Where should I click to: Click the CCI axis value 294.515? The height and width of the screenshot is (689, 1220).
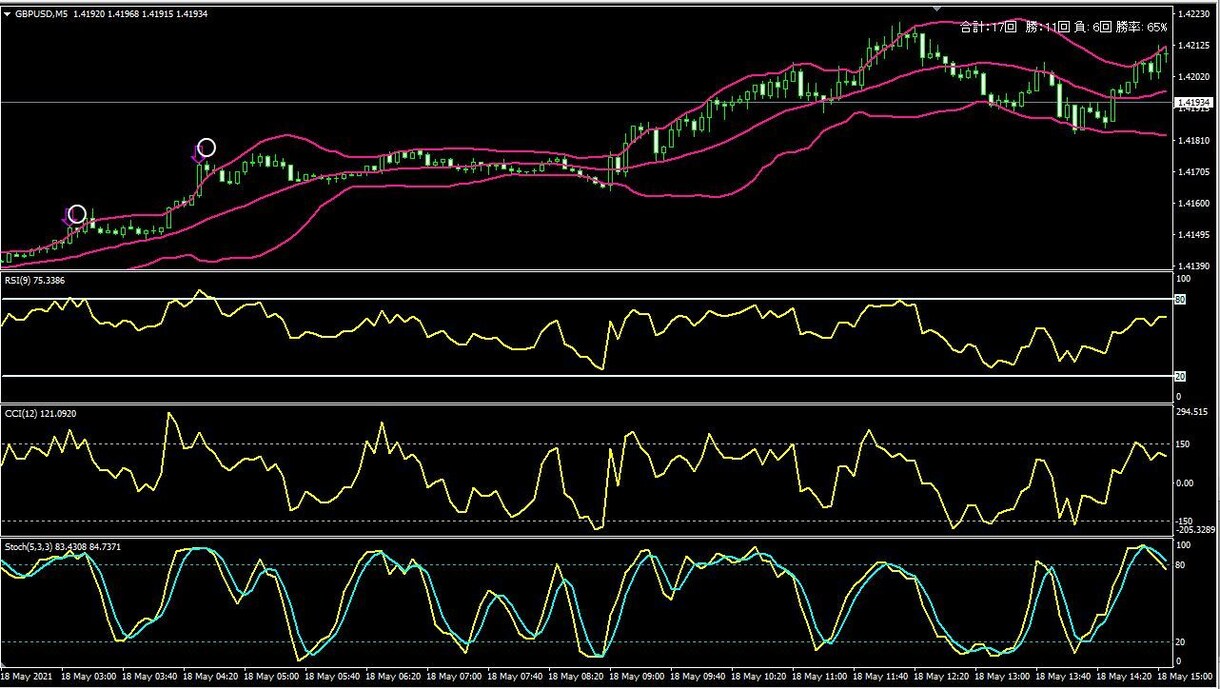pyautogui.click(x=1194, y=412)
